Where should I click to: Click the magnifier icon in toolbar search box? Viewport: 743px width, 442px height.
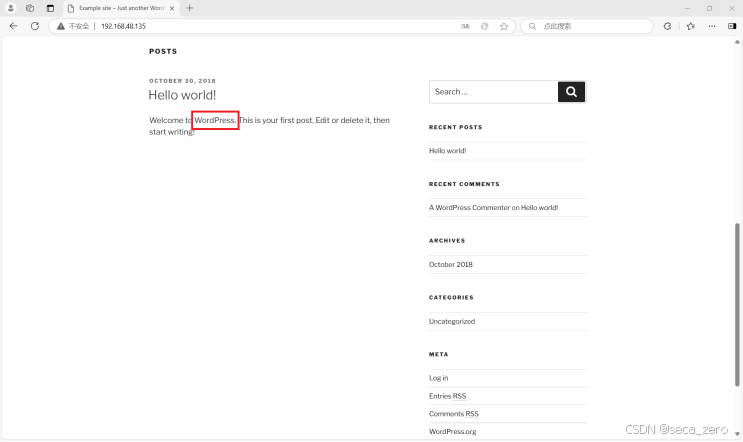coord(532,26)
